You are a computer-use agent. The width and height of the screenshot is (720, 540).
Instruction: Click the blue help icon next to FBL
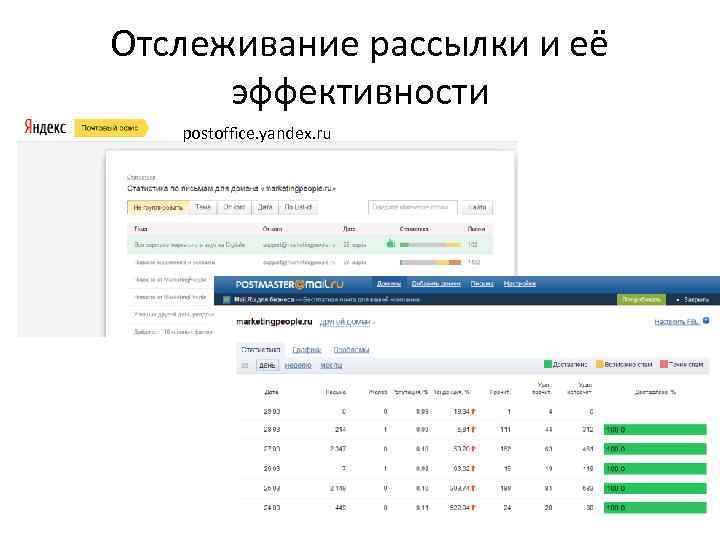coord(706,321)
